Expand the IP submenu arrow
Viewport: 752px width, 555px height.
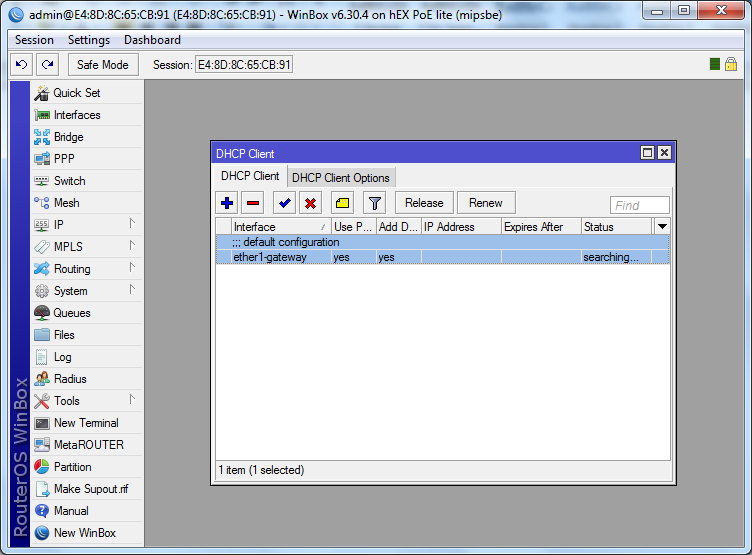point(132,224)
